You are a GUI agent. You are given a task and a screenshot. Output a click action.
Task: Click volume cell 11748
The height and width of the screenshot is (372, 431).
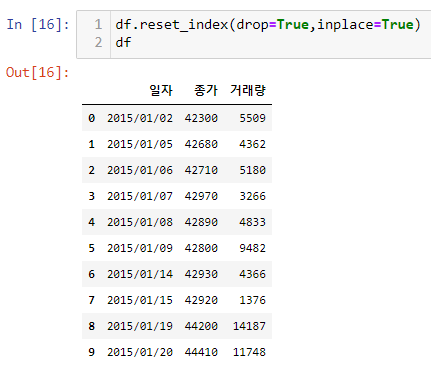pos(249,352)
